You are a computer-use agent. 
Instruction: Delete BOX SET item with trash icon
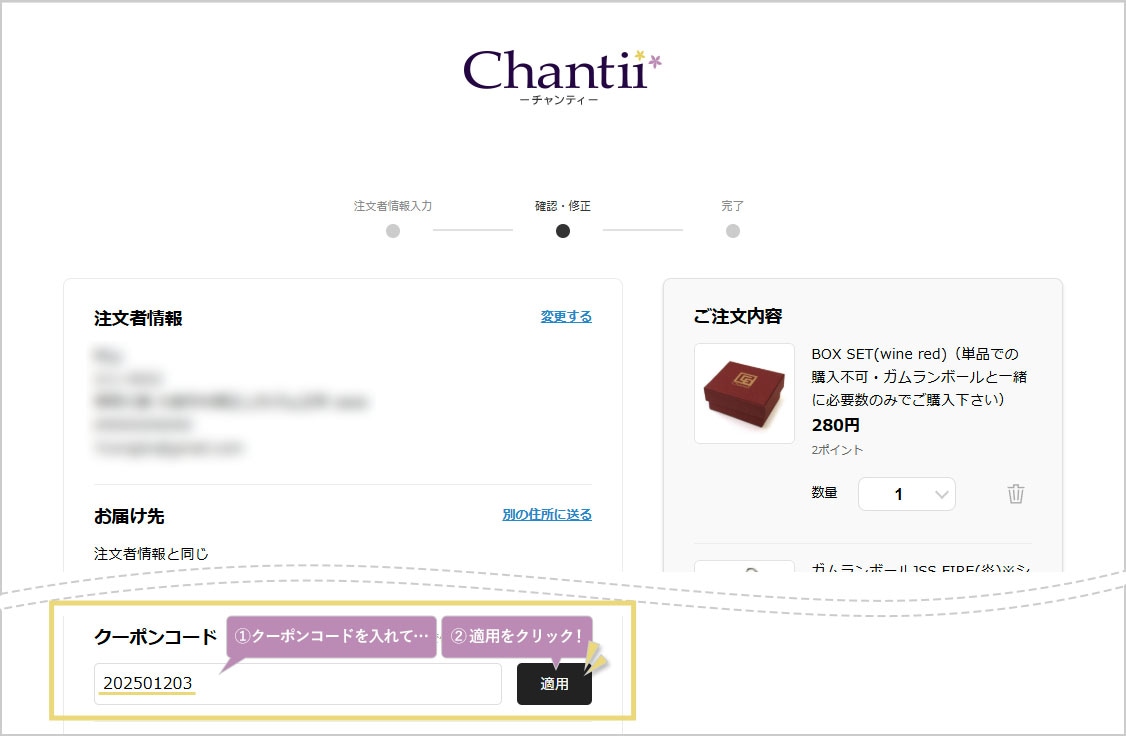[x=1015, y=494]
